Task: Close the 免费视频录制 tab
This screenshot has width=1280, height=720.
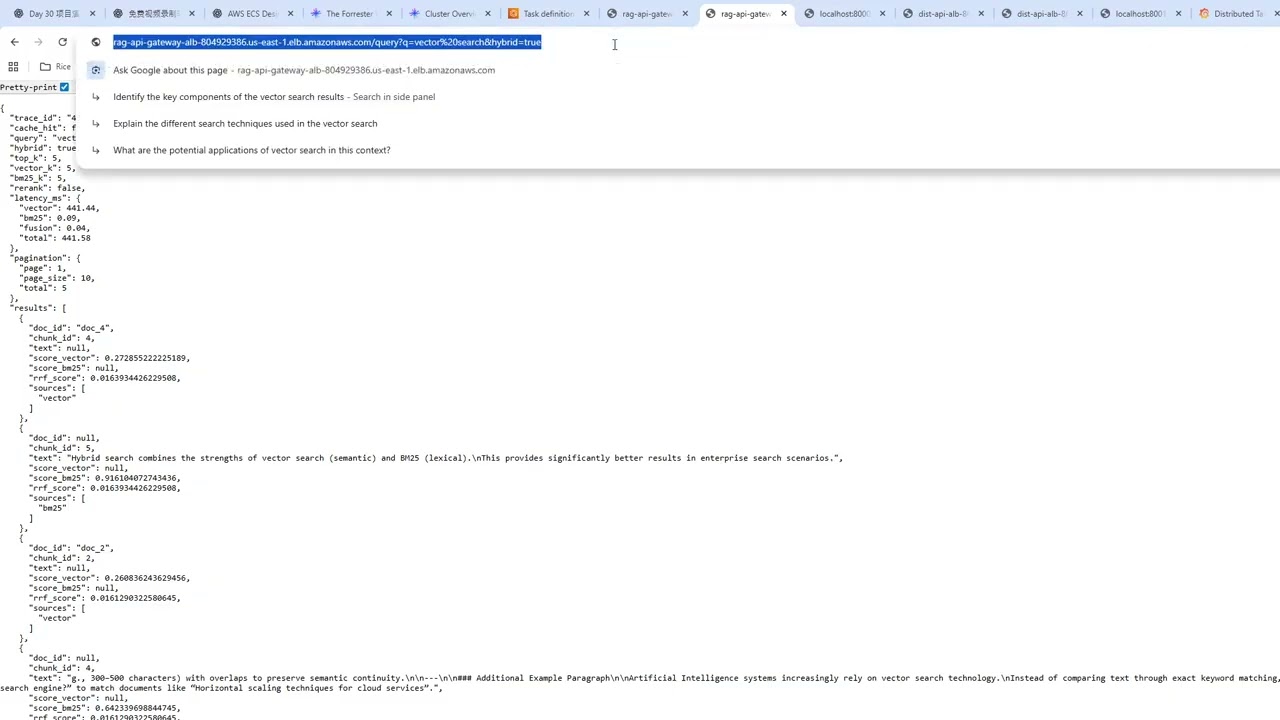Action: pyautogui.click(x=192, y=14)
